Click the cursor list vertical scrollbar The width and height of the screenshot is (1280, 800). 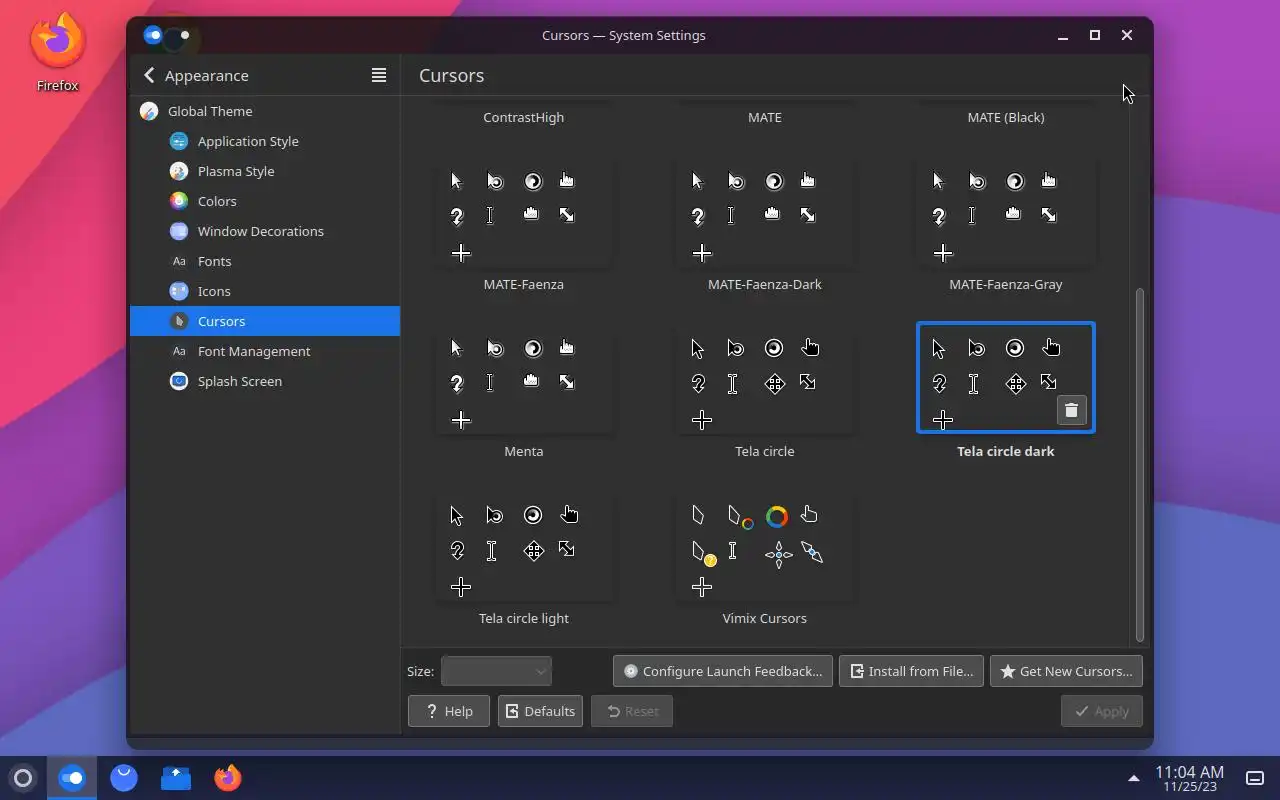coord(1139,464)
